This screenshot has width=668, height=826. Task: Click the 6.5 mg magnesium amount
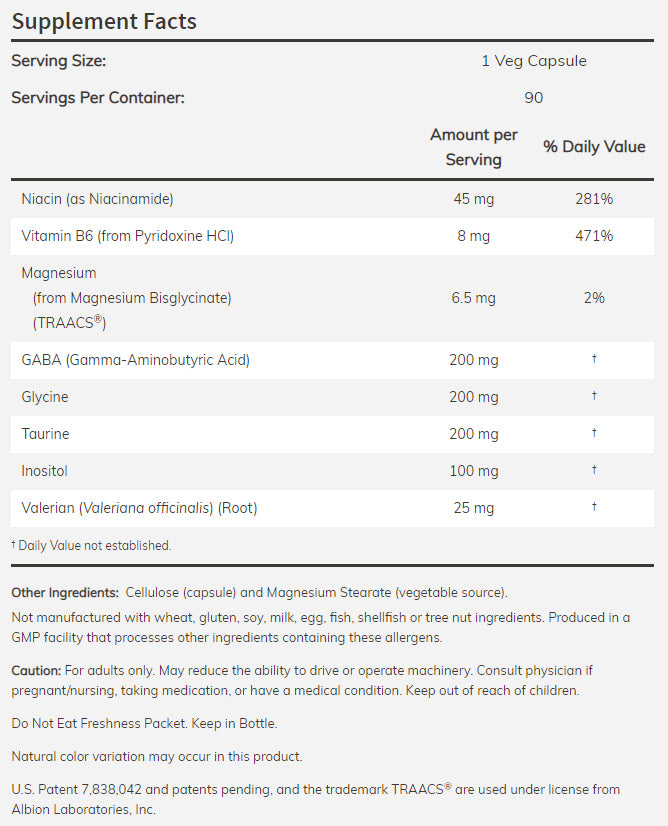pos(473,298)
